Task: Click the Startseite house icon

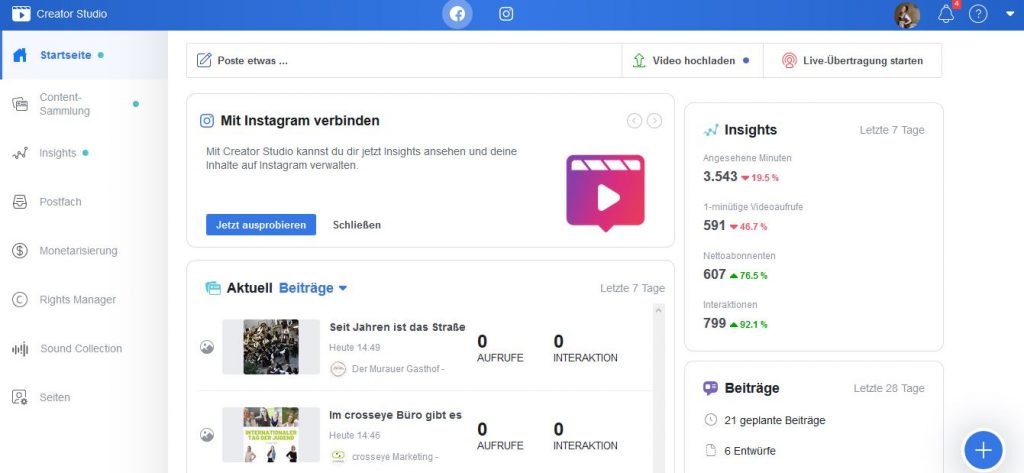Action: (20, 55)
